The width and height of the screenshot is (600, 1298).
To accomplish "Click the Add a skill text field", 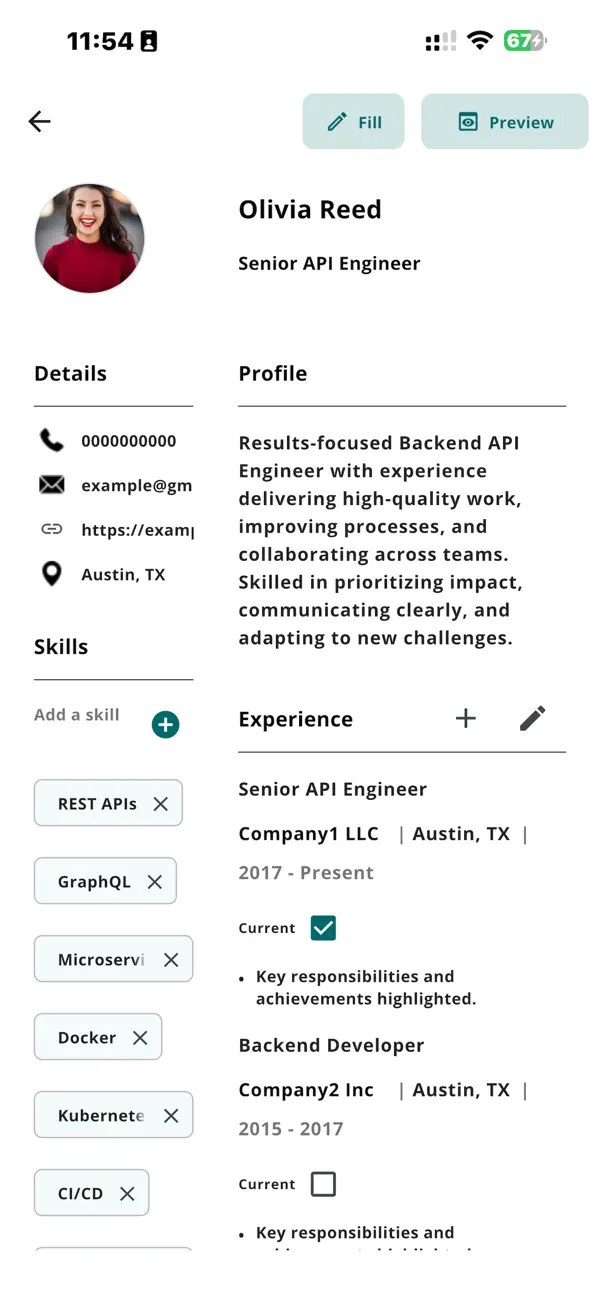I will [76, 714].
